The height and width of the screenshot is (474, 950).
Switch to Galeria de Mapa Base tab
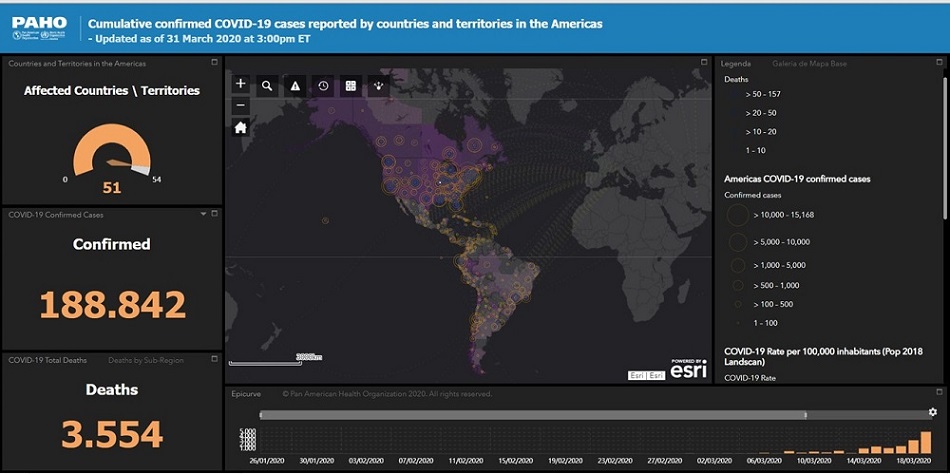pos(809,64)
